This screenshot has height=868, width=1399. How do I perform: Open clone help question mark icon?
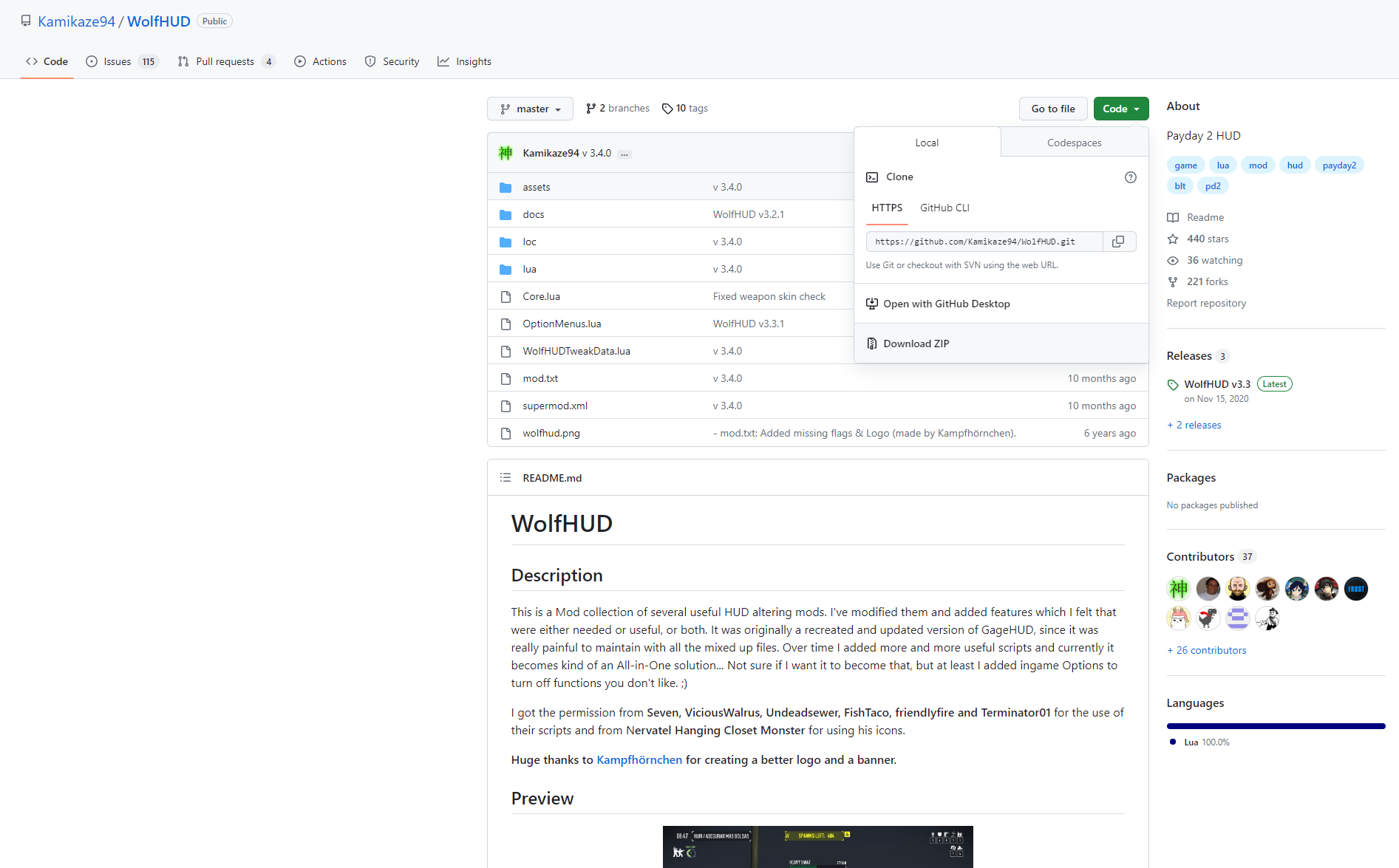[1130, 177]
